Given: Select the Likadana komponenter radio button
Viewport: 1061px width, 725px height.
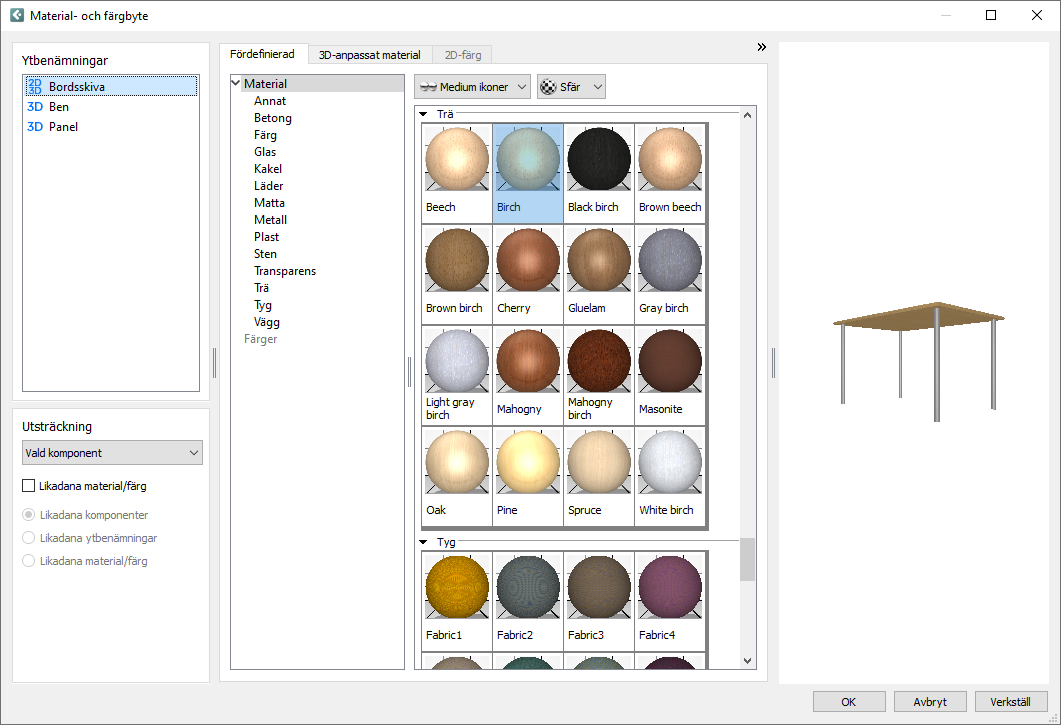Looking at the screenshot, I should [x=29, y=515].
